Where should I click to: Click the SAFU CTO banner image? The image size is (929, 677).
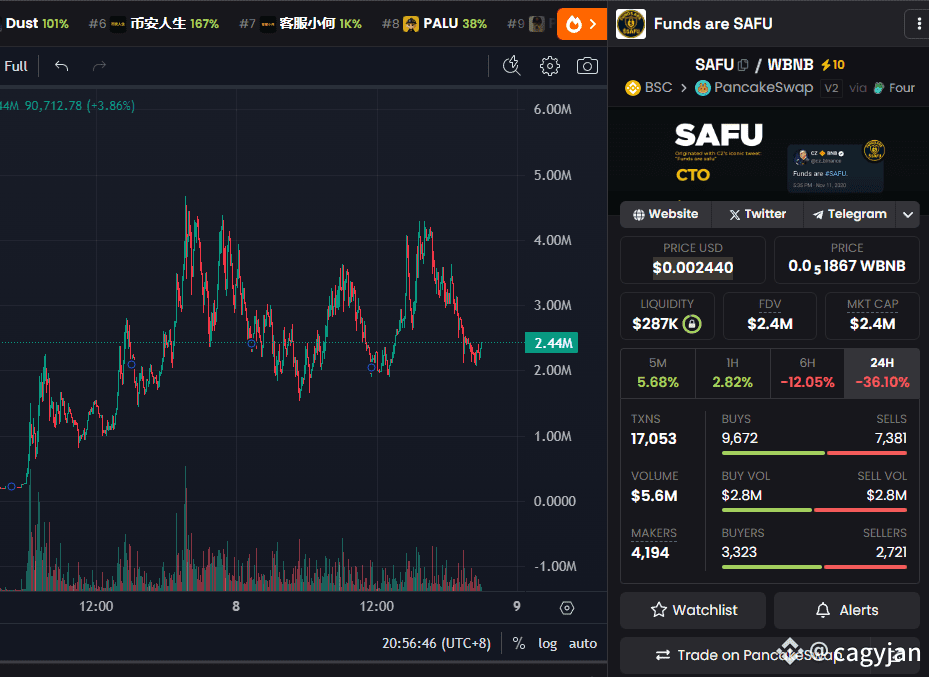(769, 155)
